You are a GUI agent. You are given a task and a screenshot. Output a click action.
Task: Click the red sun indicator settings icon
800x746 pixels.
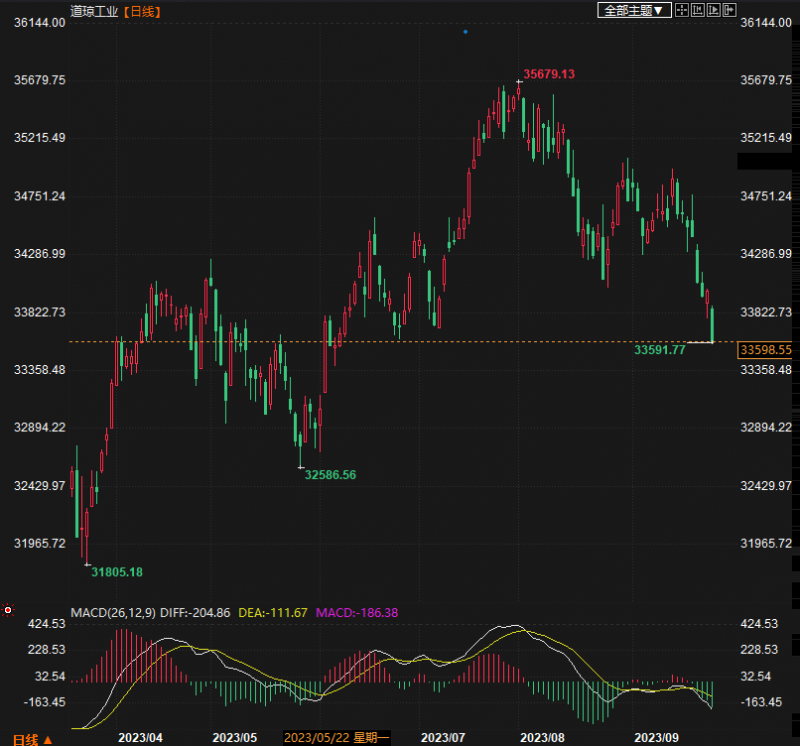[x=8, y=610]
